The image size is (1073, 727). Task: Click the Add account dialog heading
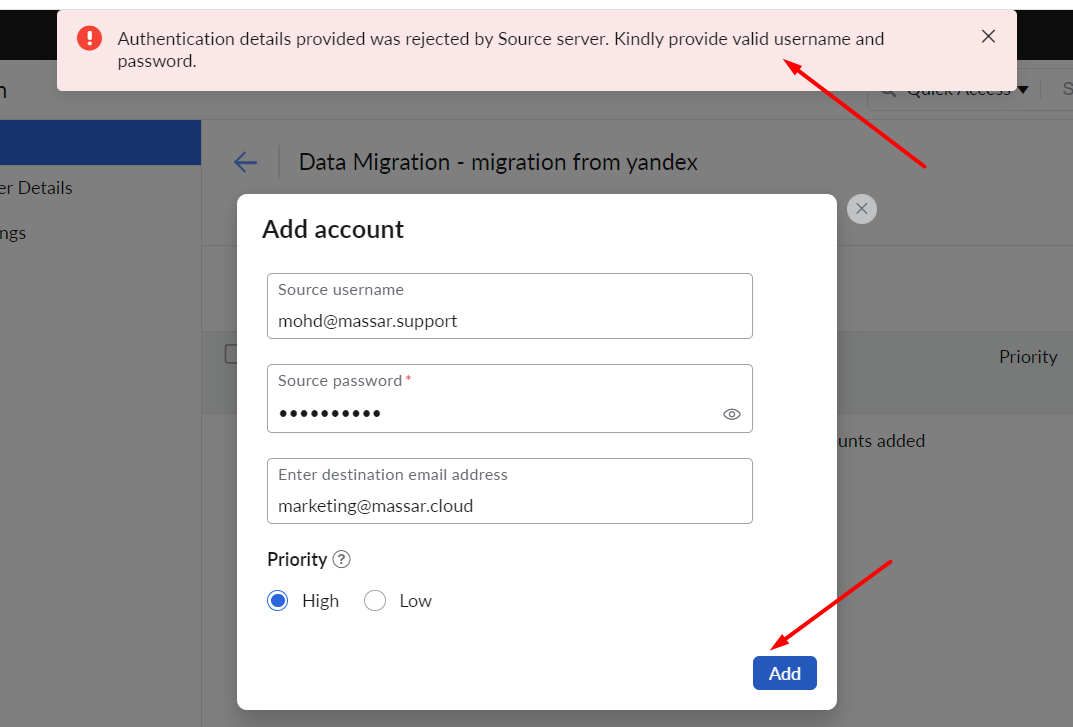click(333, 229)
